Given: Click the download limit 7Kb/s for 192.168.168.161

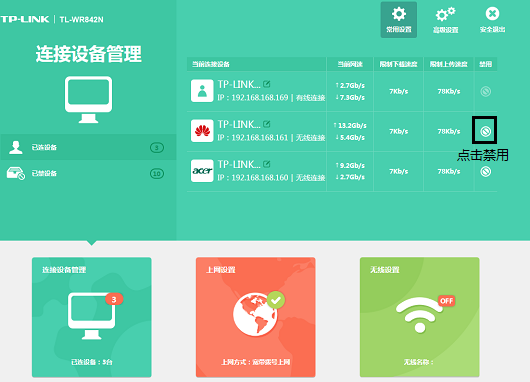Looking at the screenshot, I should (399, 131).
